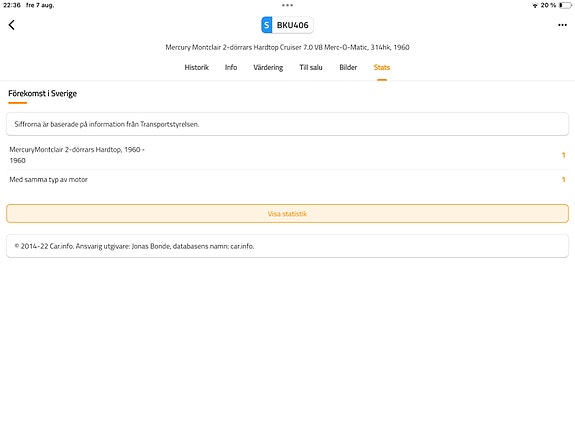Select the BKU406 registration plate
575x431 pixels.
(287, 25)
